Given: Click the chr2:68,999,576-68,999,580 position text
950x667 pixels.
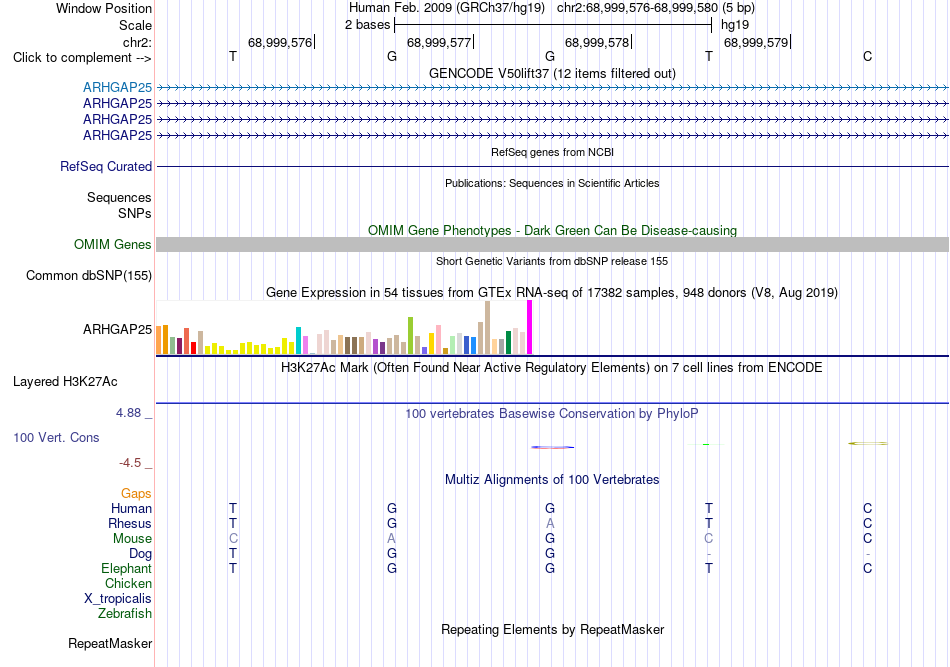Looking at the screenshot, I should click(637, 8).
